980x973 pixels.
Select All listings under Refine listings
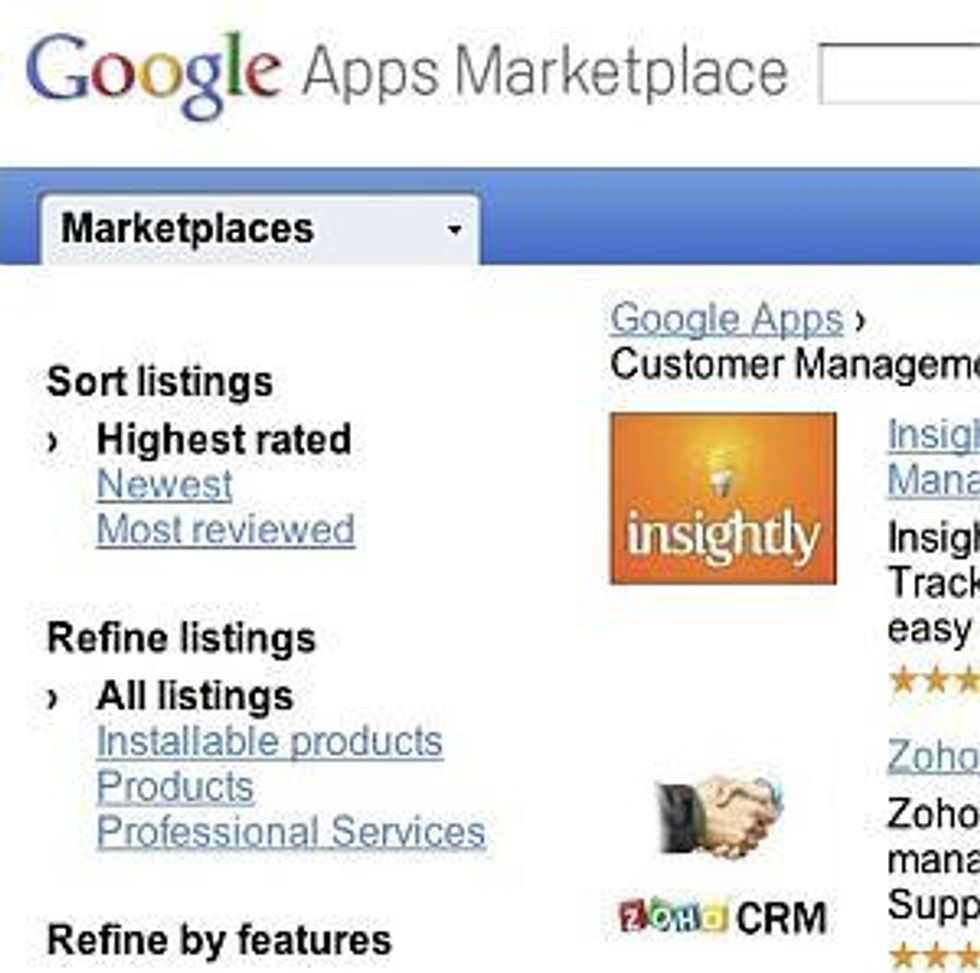point(195,696)
